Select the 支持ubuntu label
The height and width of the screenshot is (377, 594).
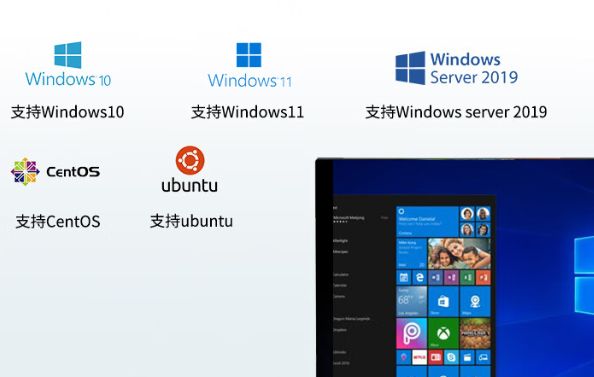click(191, 221)
